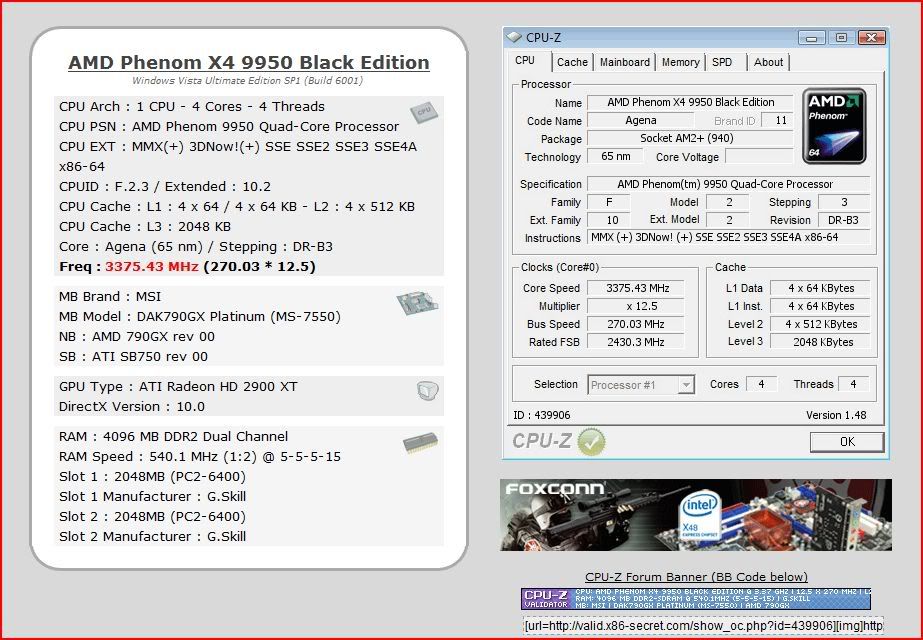Open the About tab
Viewport: 923px width, 640px height.
[768, 62]
